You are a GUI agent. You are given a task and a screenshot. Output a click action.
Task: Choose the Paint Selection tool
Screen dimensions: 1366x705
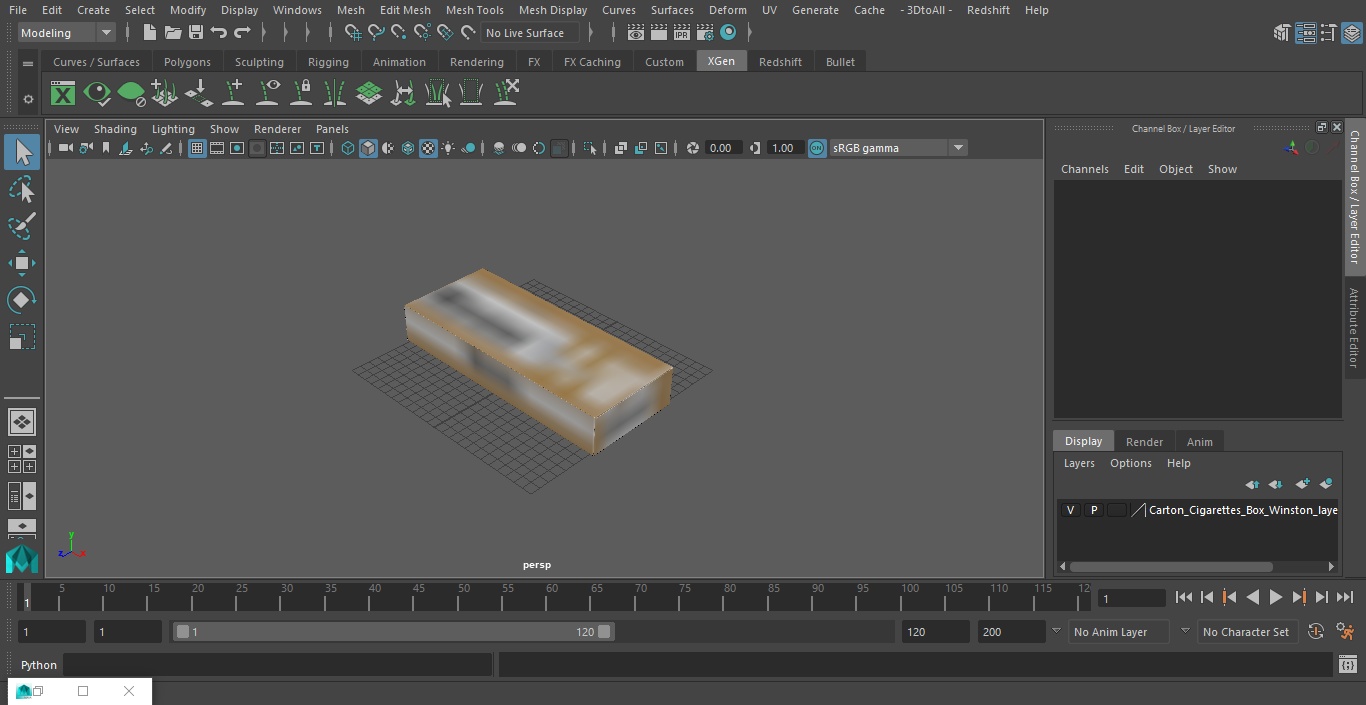click(22, 226)
